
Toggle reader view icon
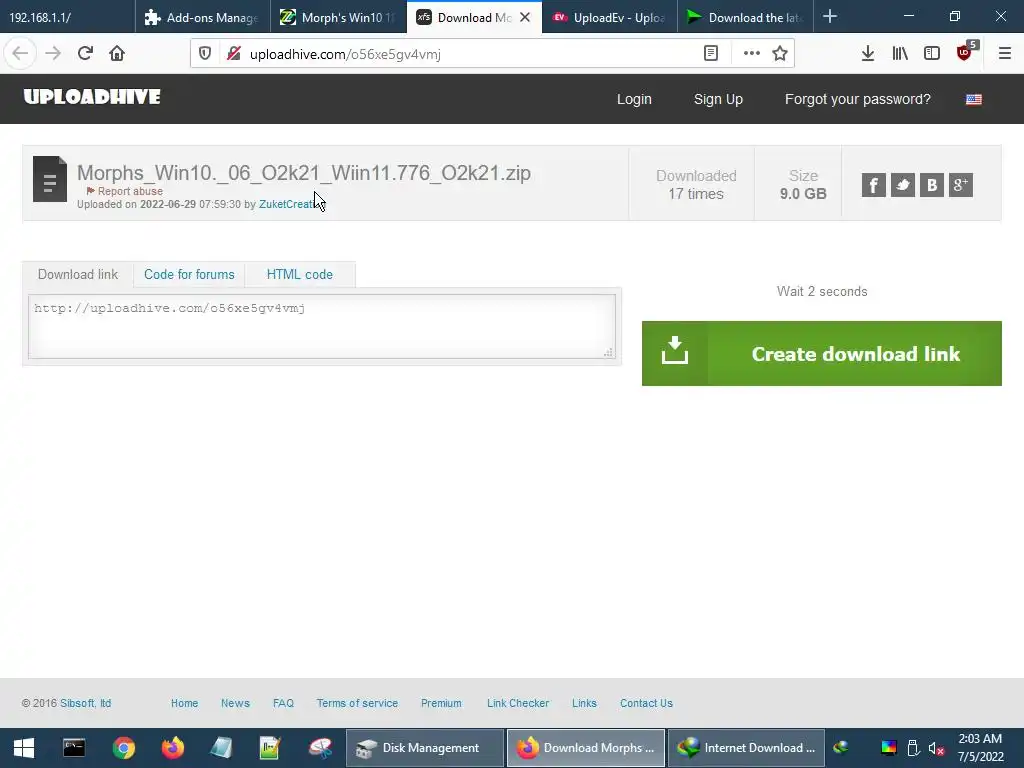coord(711,54)
